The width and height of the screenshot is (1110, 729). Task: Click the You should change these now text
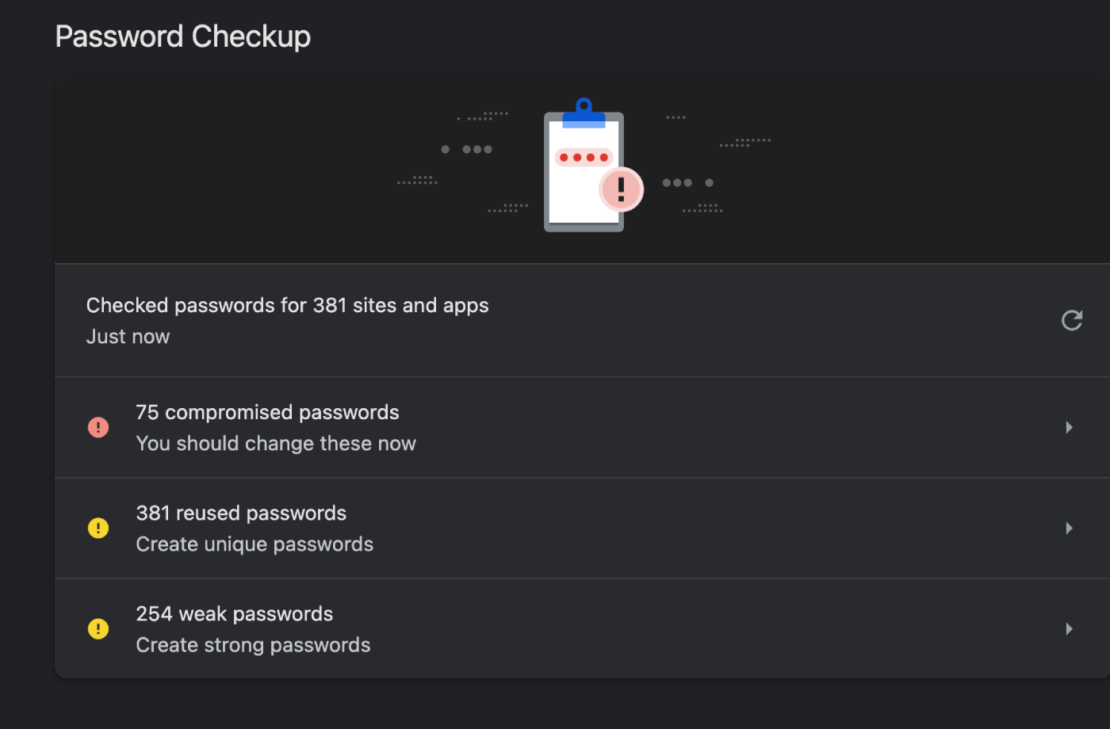click(275, 443)
